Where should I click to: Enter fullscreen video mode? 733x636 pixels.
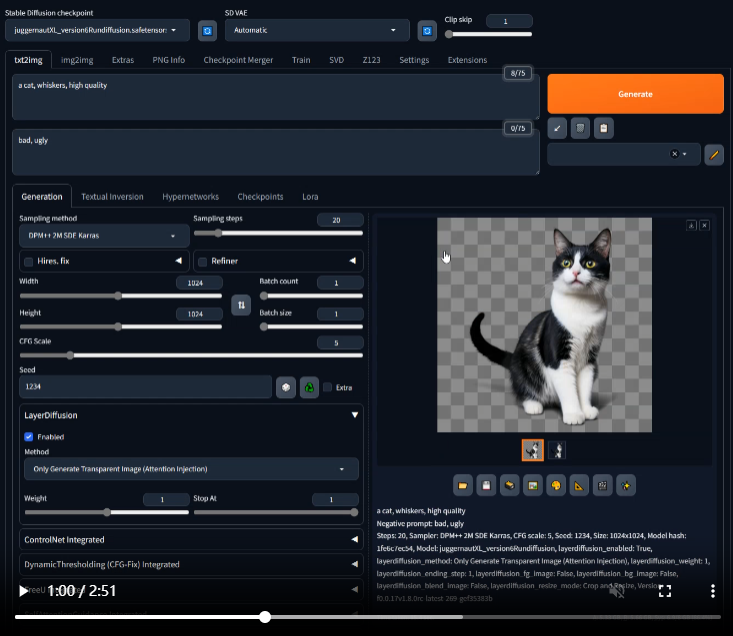tap(665, 591)
